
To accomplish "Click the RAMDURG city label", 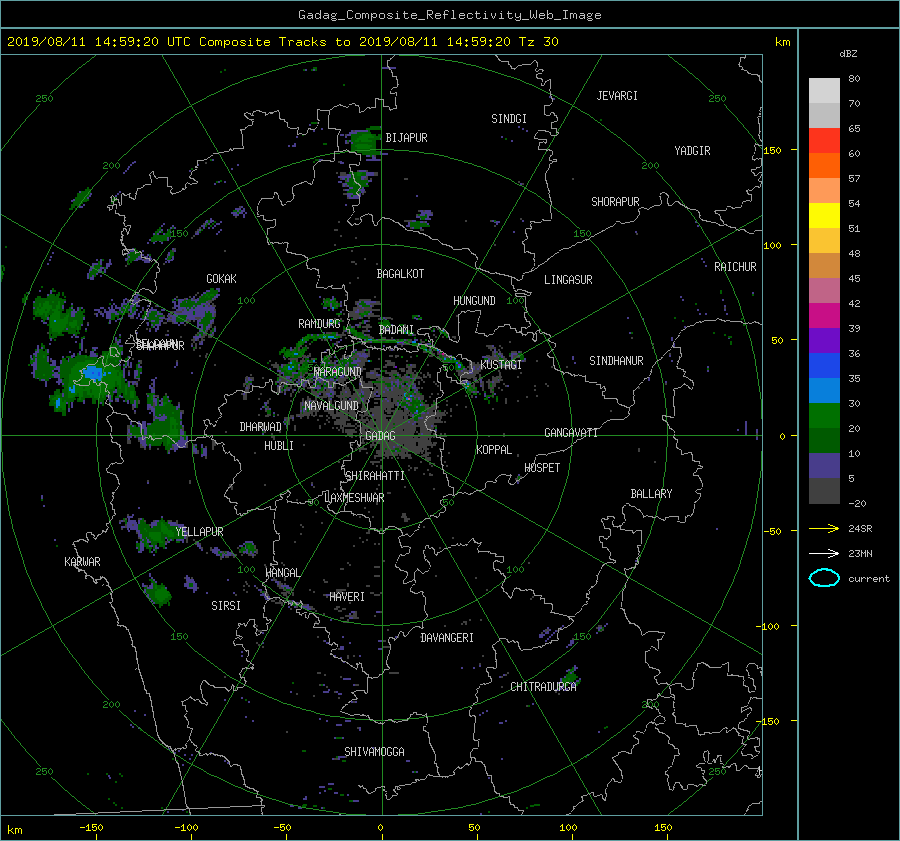I will pyautogui.click(x=319, y=324).
